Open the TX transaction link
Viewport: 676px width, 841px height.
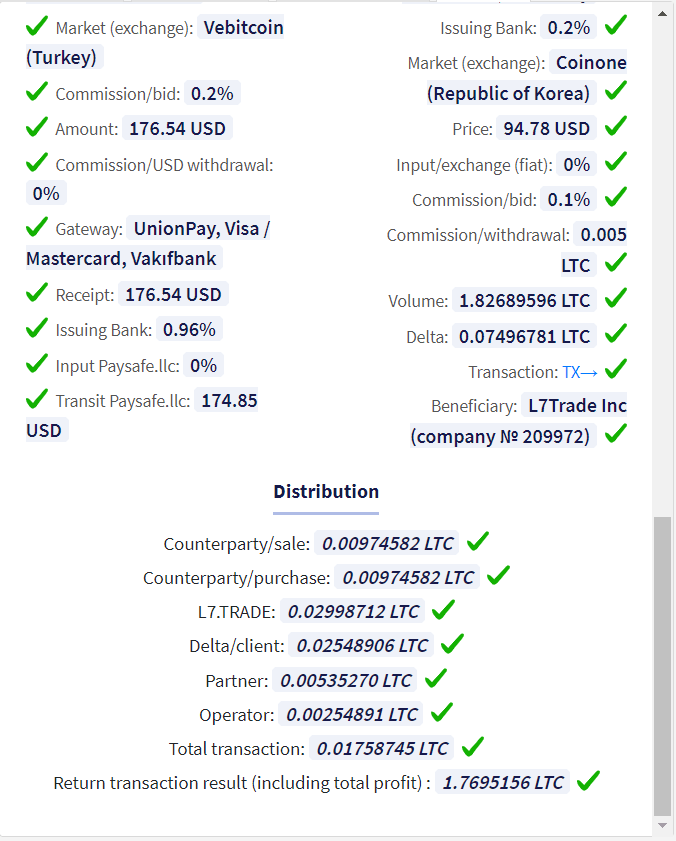(x=579, y=372)
